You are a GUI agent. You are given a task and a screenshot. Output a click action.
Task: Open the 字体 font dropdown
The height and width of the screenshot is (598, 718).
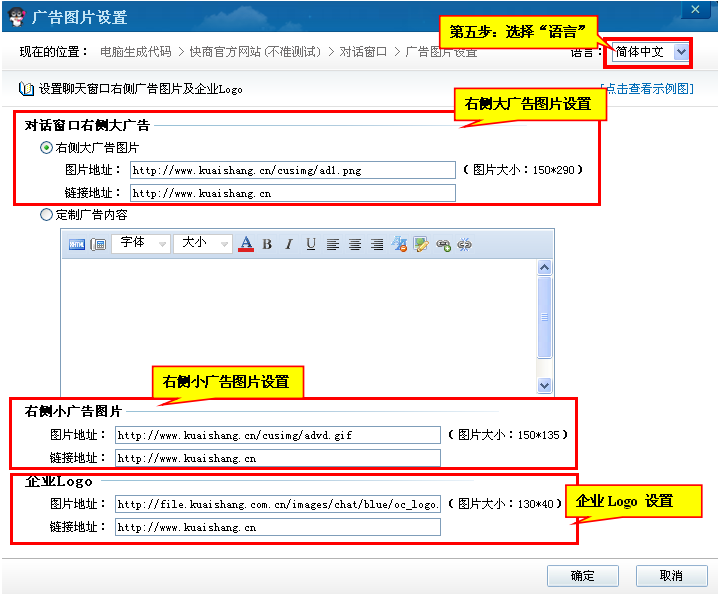[x=141, y=243]
